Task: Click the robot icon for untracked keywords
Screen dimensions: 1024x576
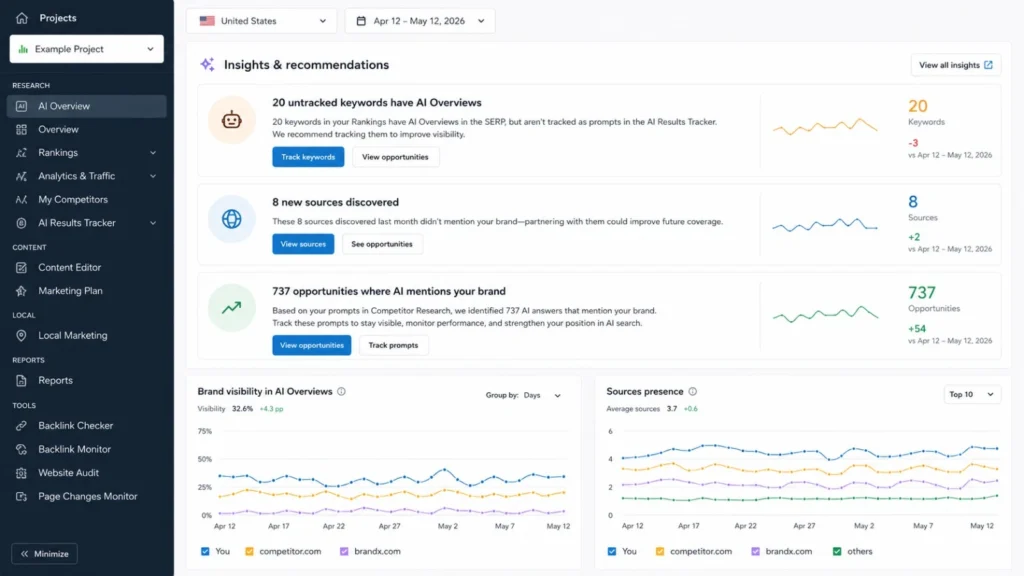Action: point(232,120)
